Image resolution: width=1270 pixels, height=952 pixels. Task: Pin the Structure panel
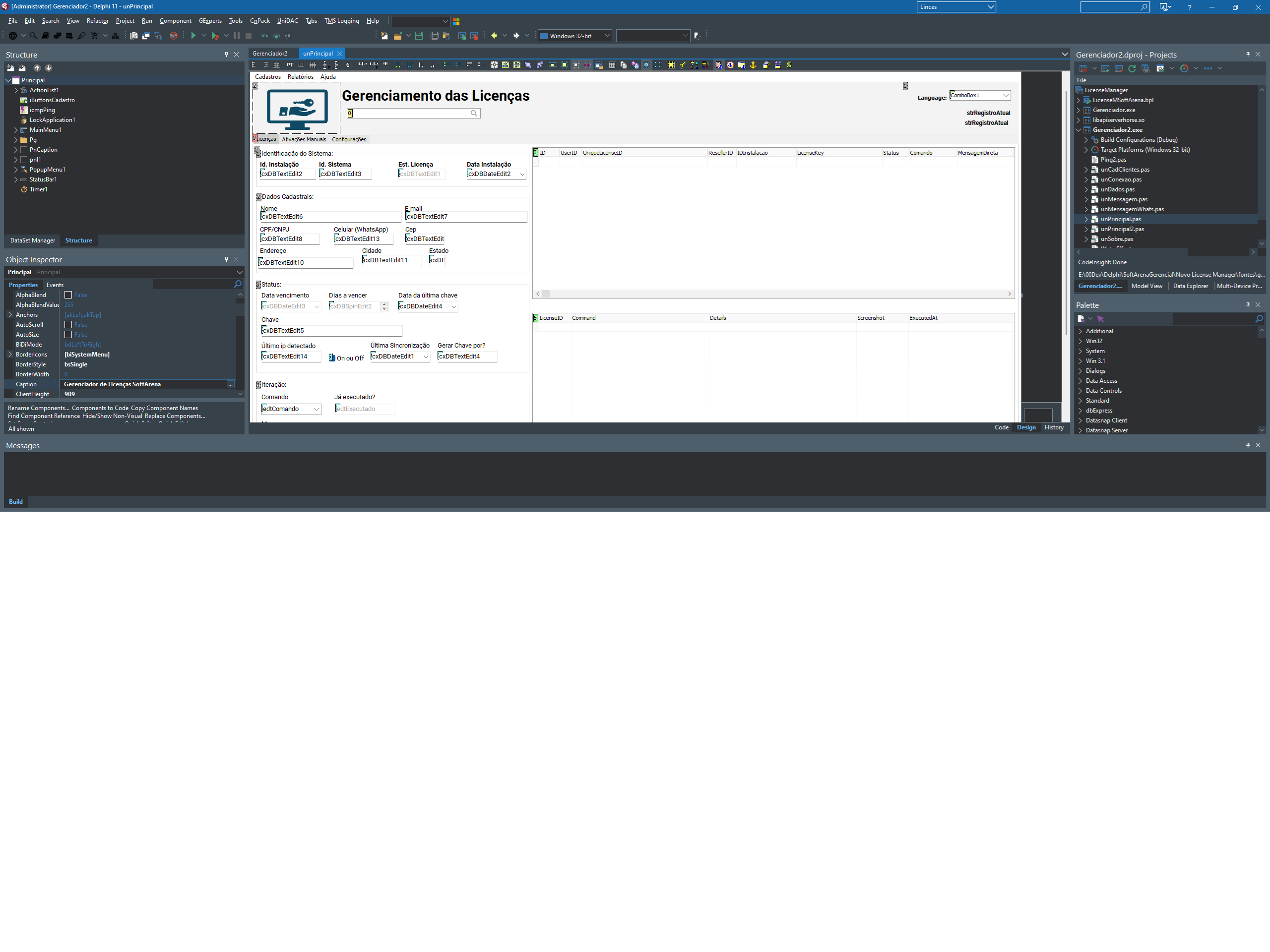click(226, 55)
